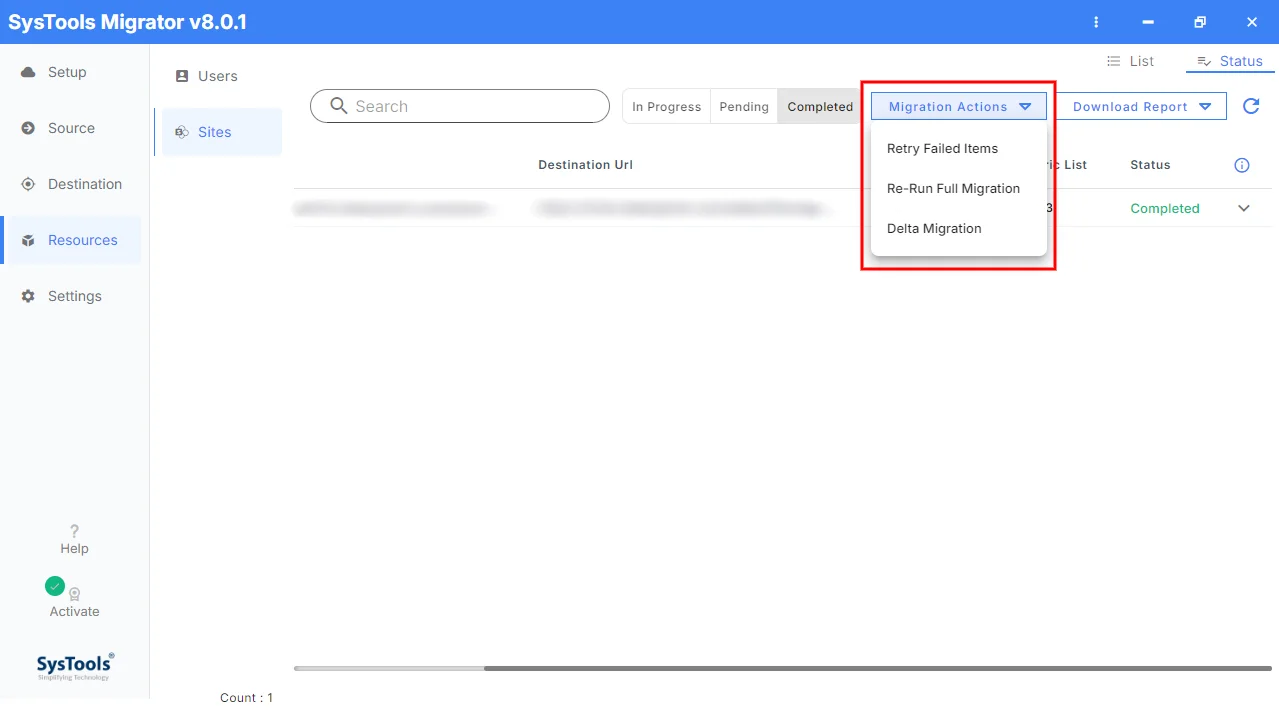Select Re-Run Full Migration
1279x720 pixels.
pyautogui.click(x=953, y=188)
